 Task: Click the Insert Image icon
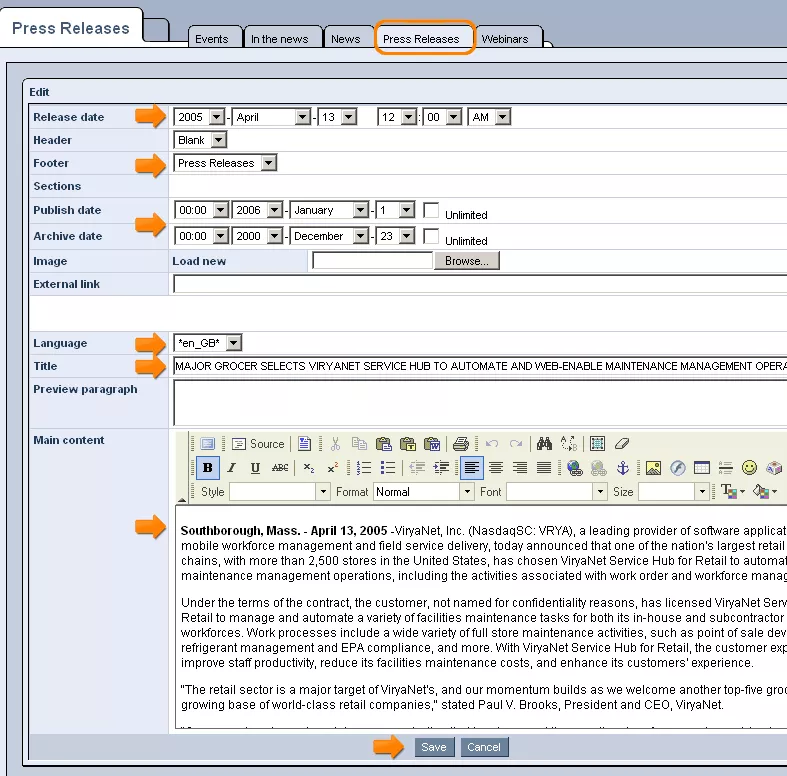coord(653,468)
